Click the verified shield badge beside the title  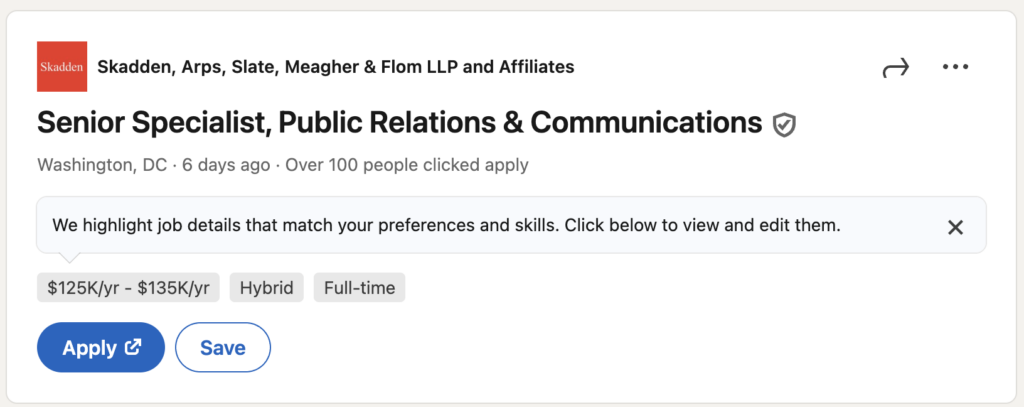tap(784, 124)
